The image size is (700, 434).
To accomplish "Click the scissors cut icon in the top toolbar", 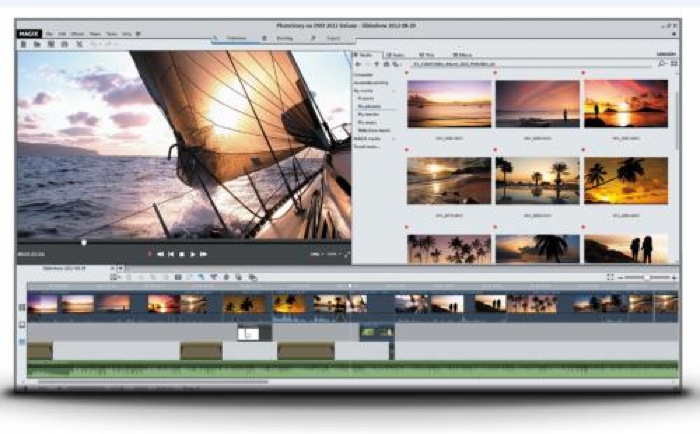I will coord(78,45).
